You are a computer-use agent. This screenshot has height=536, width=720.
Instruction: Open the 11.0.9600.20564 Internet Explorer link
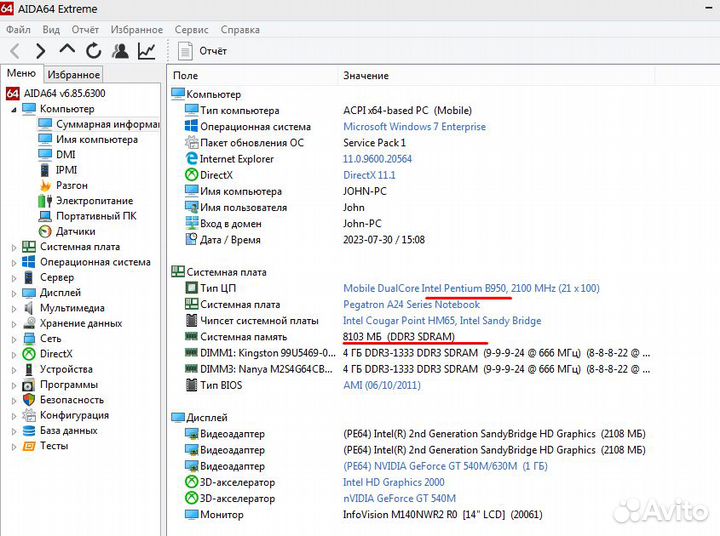pyautogui.click(x=377, y=159)
